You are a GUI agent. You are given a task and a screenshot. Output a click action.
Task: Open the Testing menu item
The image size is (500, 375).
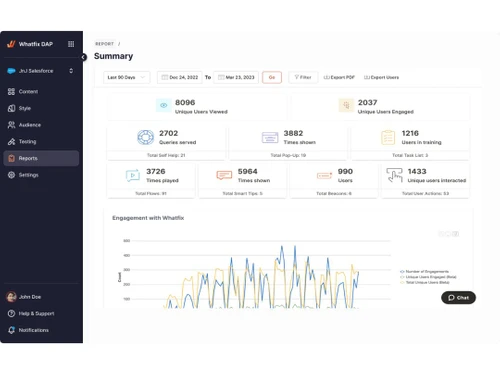41,141
